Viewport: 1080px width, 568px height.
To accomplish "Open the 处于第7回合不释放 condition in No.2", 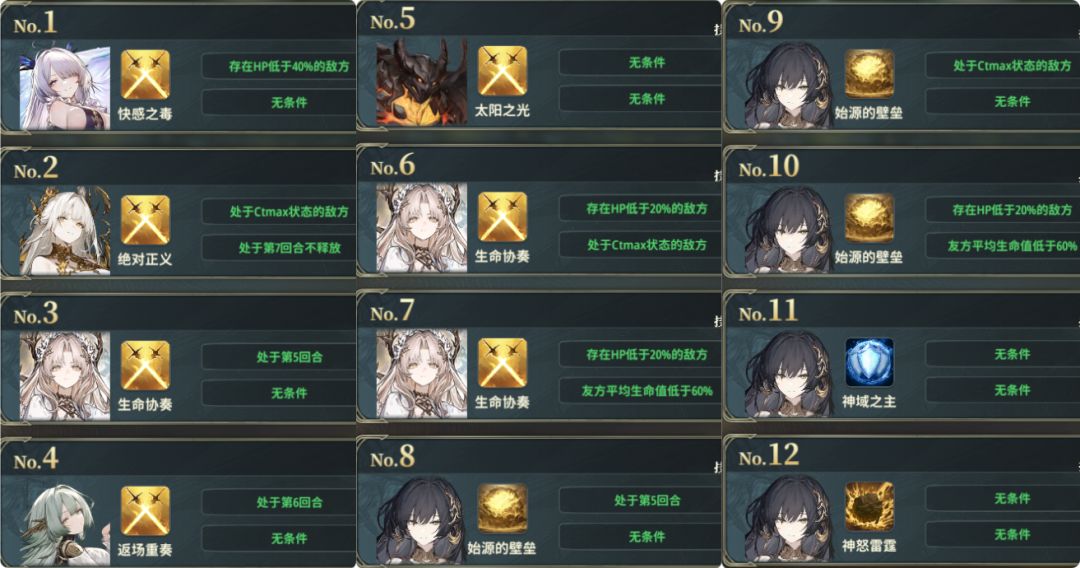I will (279, 247).
